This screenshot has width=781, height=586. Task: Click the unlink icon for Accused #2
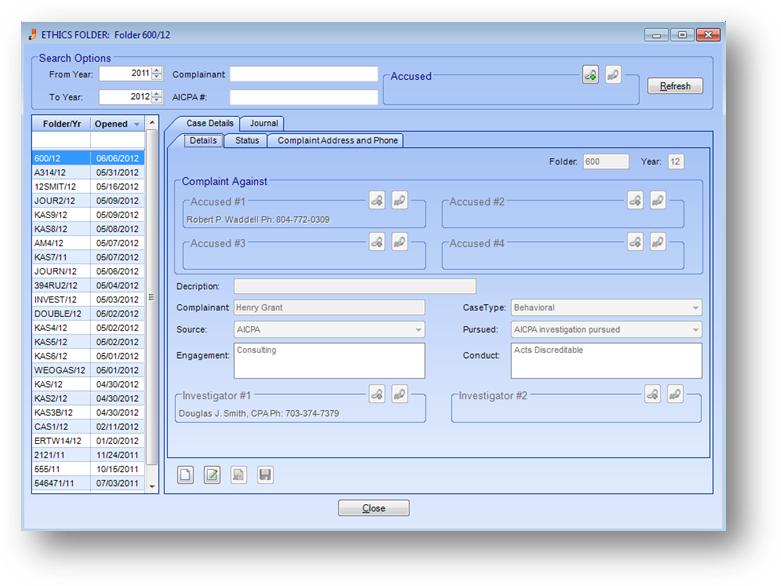658,201
